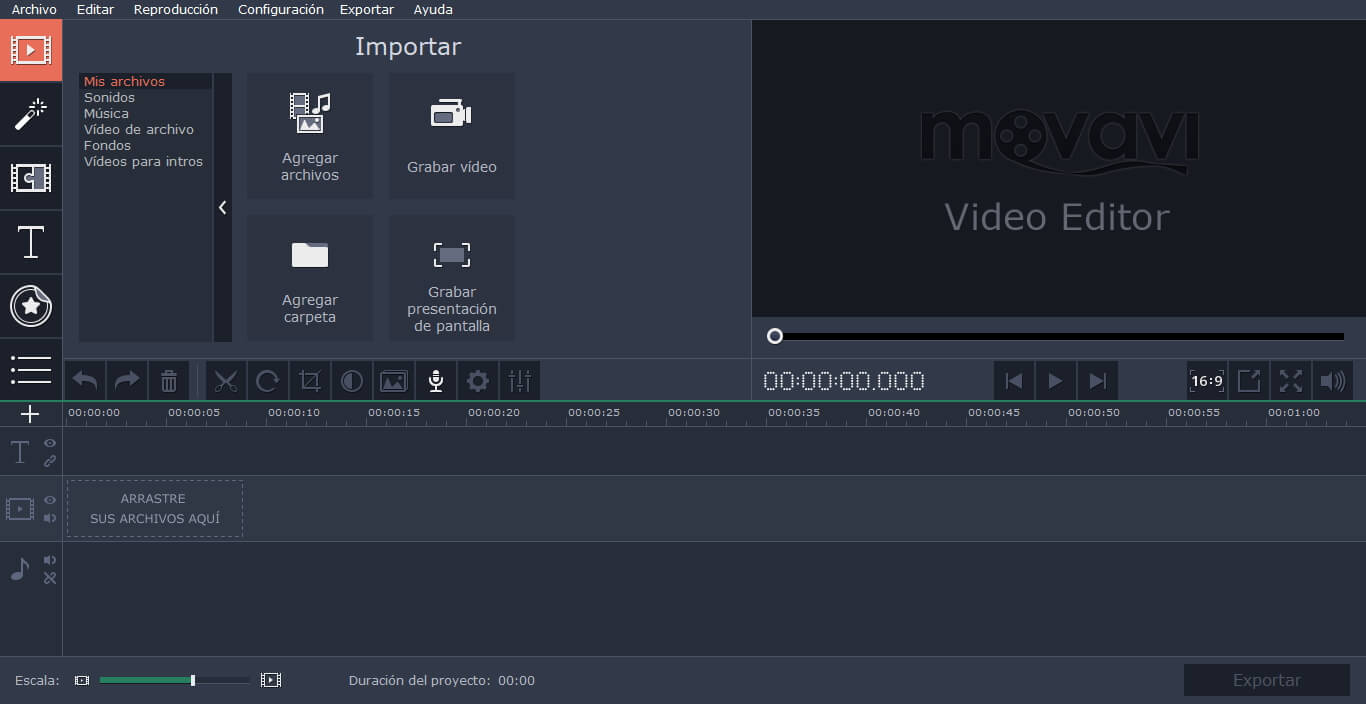The image size is (1366, 704).
Task: Click Agregar carpeta button
Action: 310,278
